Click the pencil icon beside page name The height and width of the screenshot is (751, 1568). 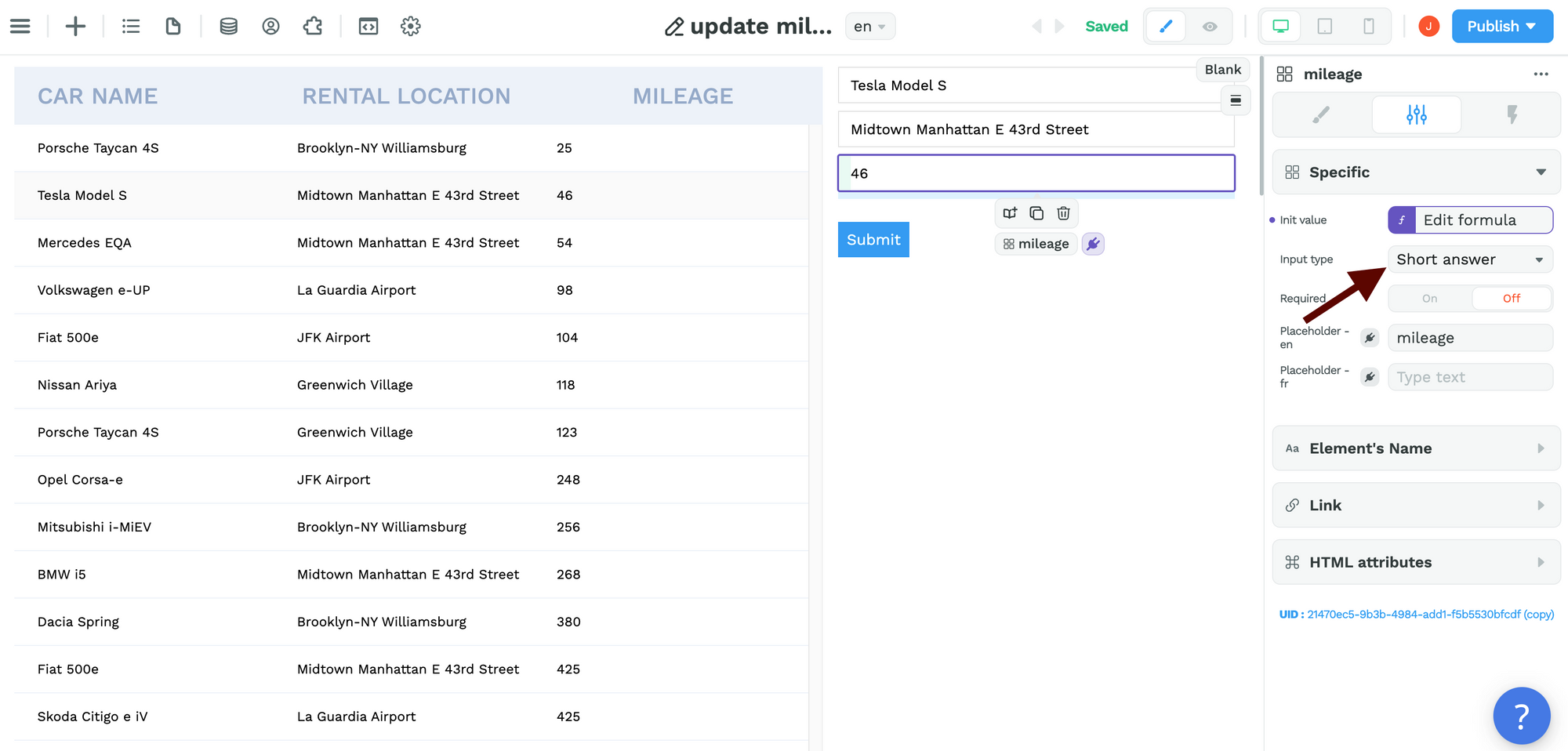click(674, 27)
